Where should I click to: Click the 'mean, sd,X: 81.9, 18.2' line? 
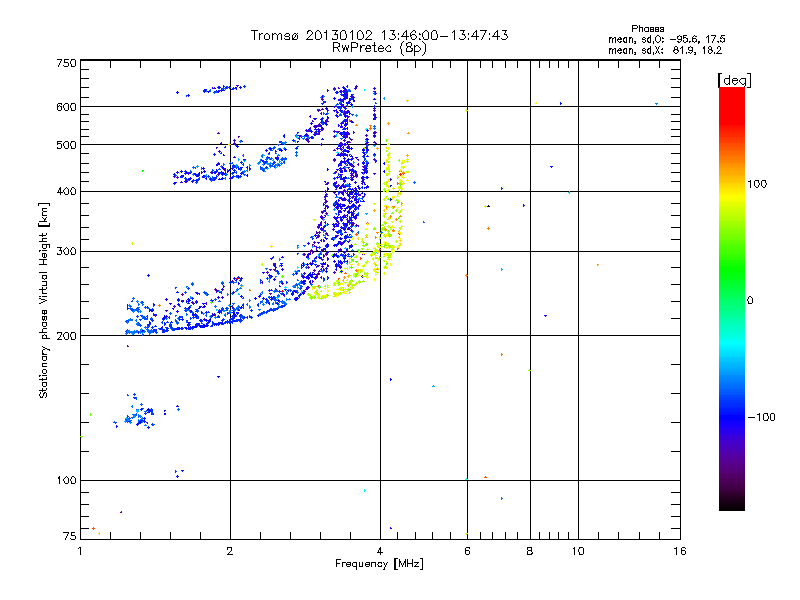(665, 50)
